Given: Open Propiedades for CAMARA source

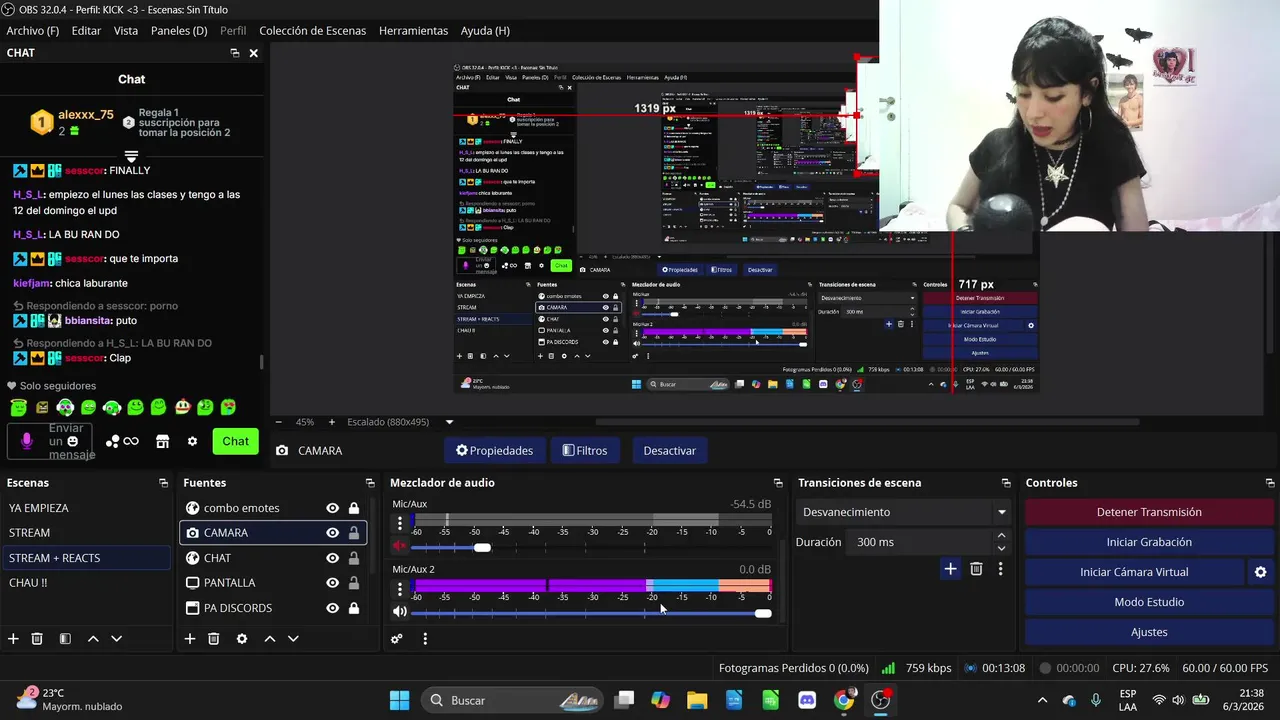Looking at the screenshot, I should (494, 451).
